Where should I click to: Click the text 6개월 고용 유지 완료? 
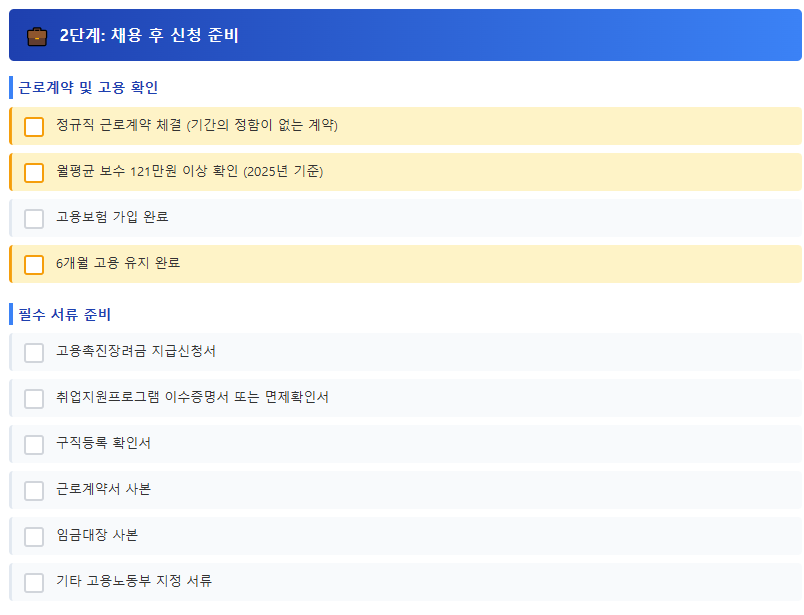[118, 263]
